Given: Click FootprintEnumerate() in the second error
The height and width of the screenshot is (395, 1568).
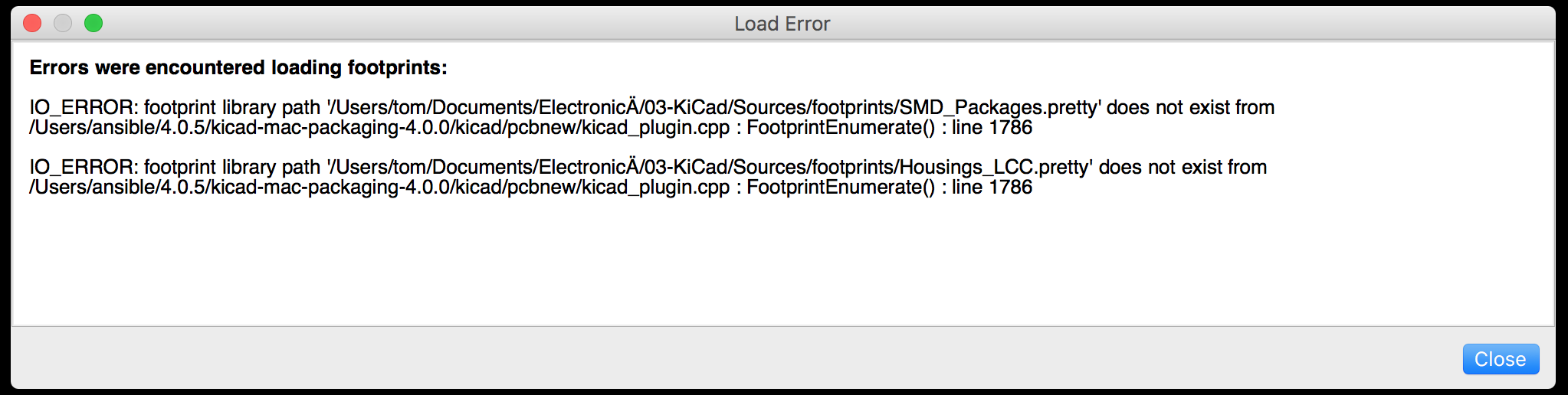Looking at the screenshot, I should tap(841, 187).
